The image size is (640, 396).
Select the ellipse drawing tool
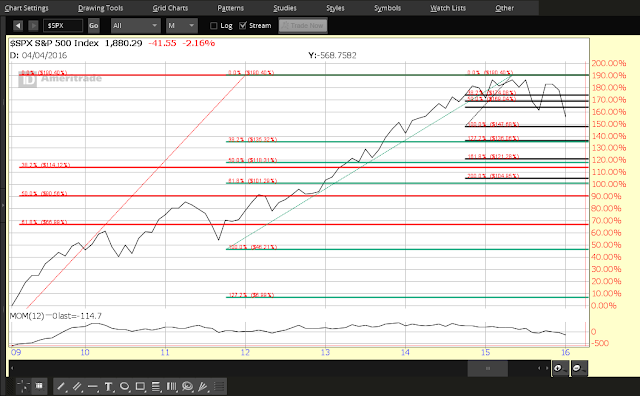124,386
